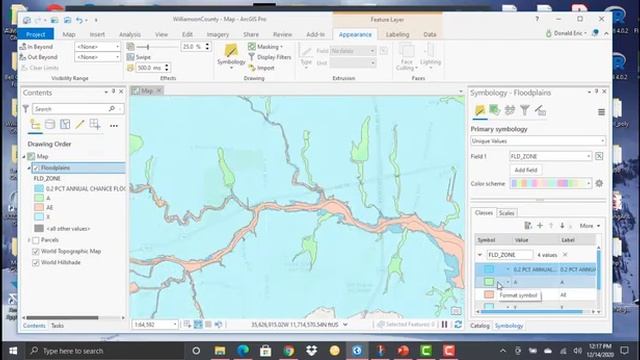The width and height of the screenshot is (640, 360).
Task: Open Windows Start menu
Action: (x=13, y=351)
